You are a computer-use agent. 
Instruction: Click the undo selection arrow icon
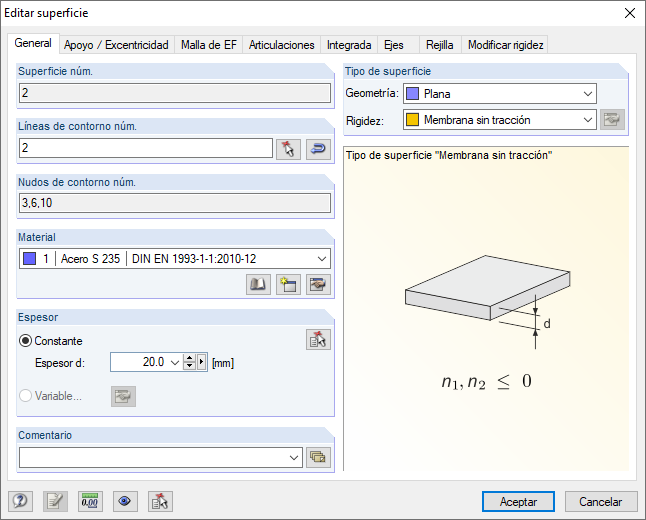318,149
